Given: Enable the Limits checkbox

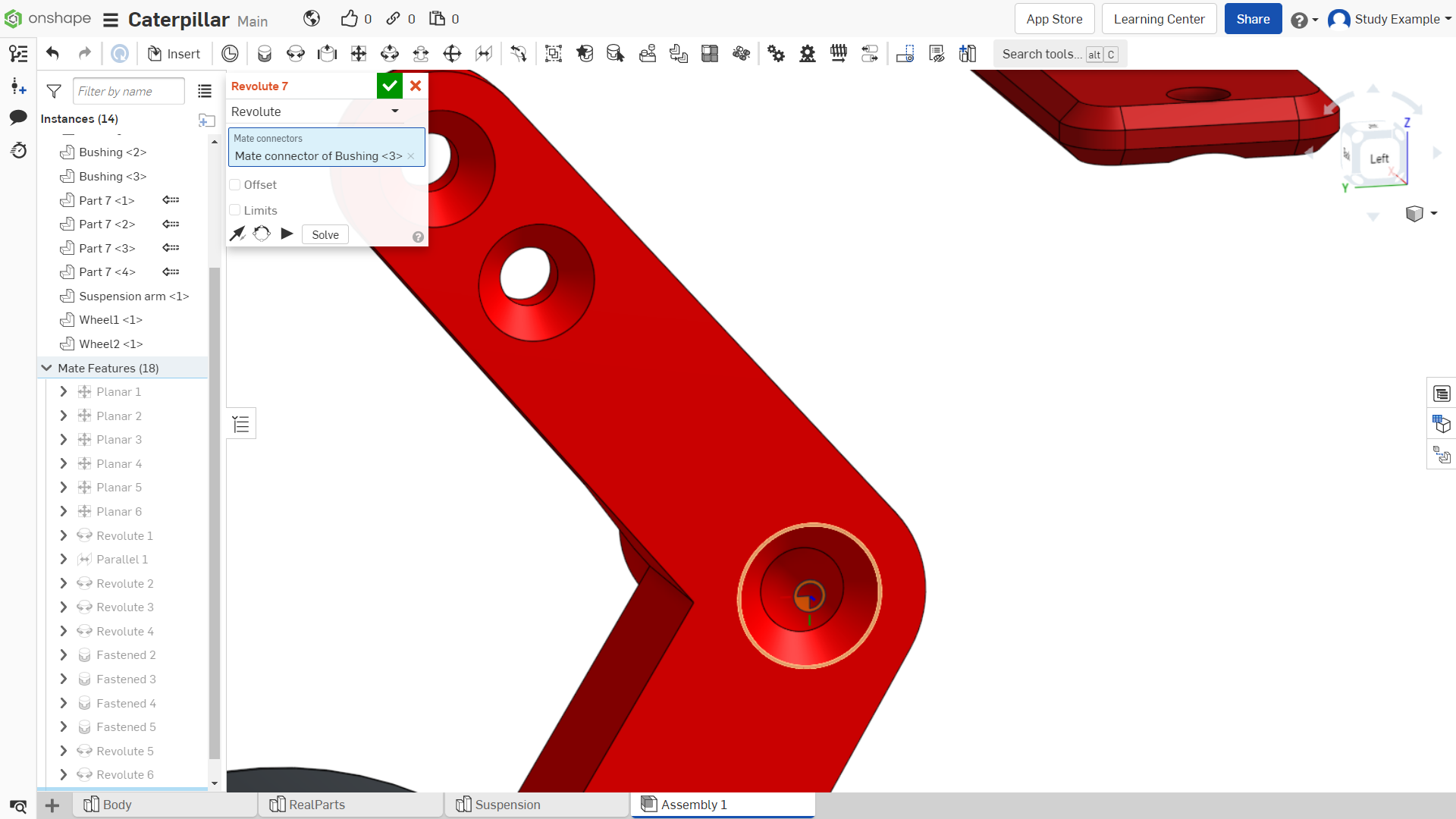Looking at the screenshot, I should (235, 211).
